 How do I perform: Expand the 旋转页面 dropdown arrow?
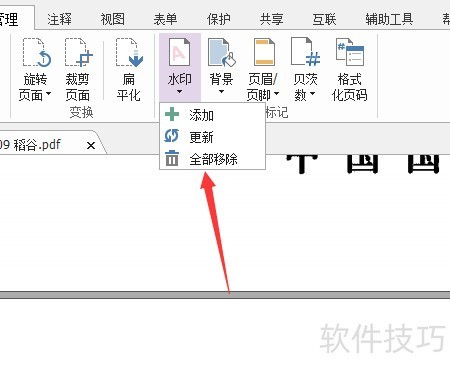click(x=48, y=94)
